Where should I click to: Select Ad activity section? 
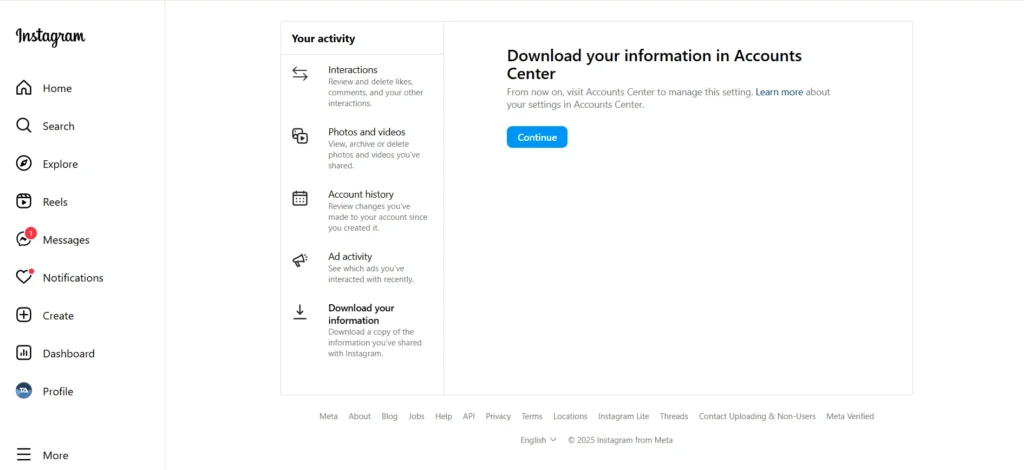pyautogui.click(x=362, y=267)
